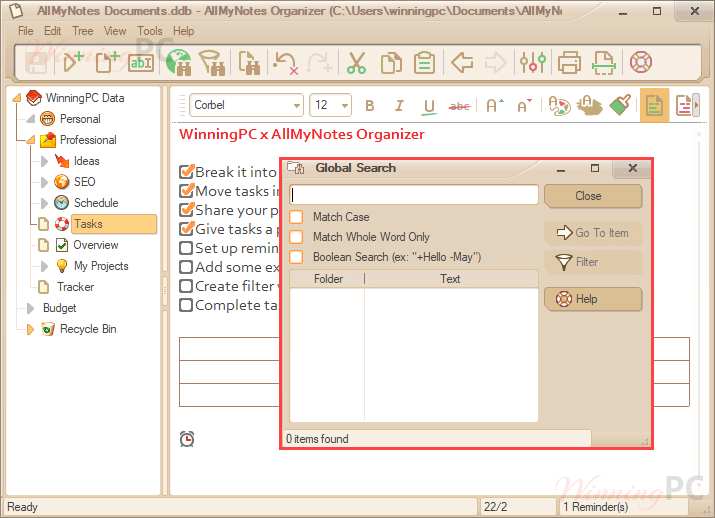
Task: Copy using the double-page toolbar icon
Action: [391, 62]
